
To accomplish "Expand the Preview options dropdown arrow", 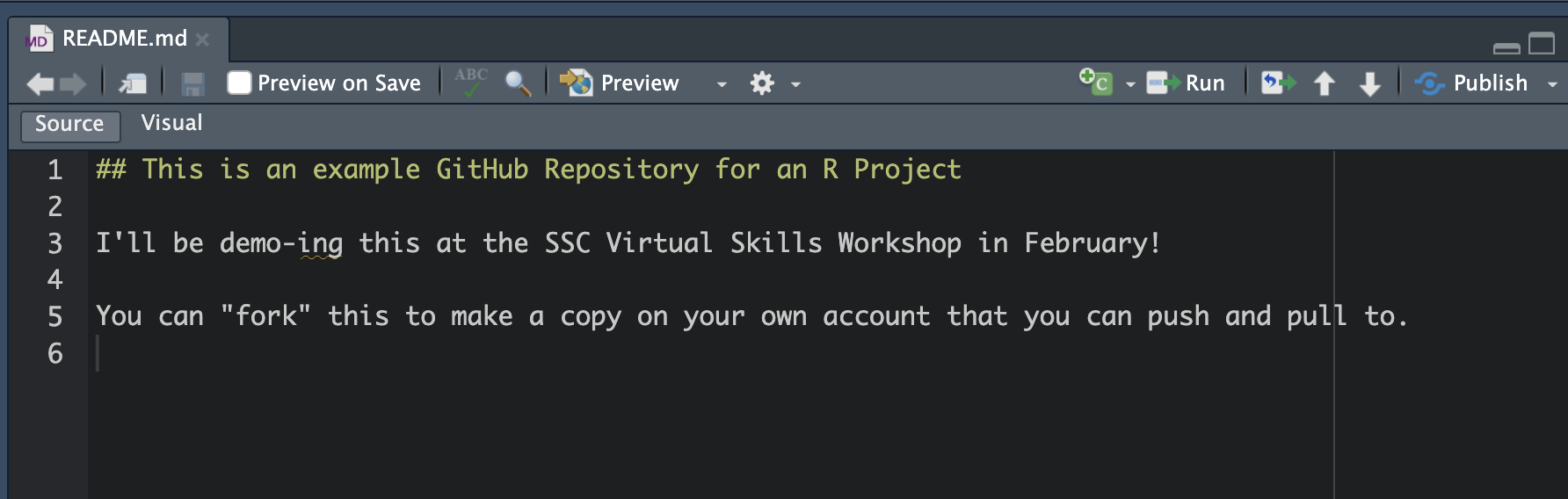I will pyautogui.click(x=722, y=84).
